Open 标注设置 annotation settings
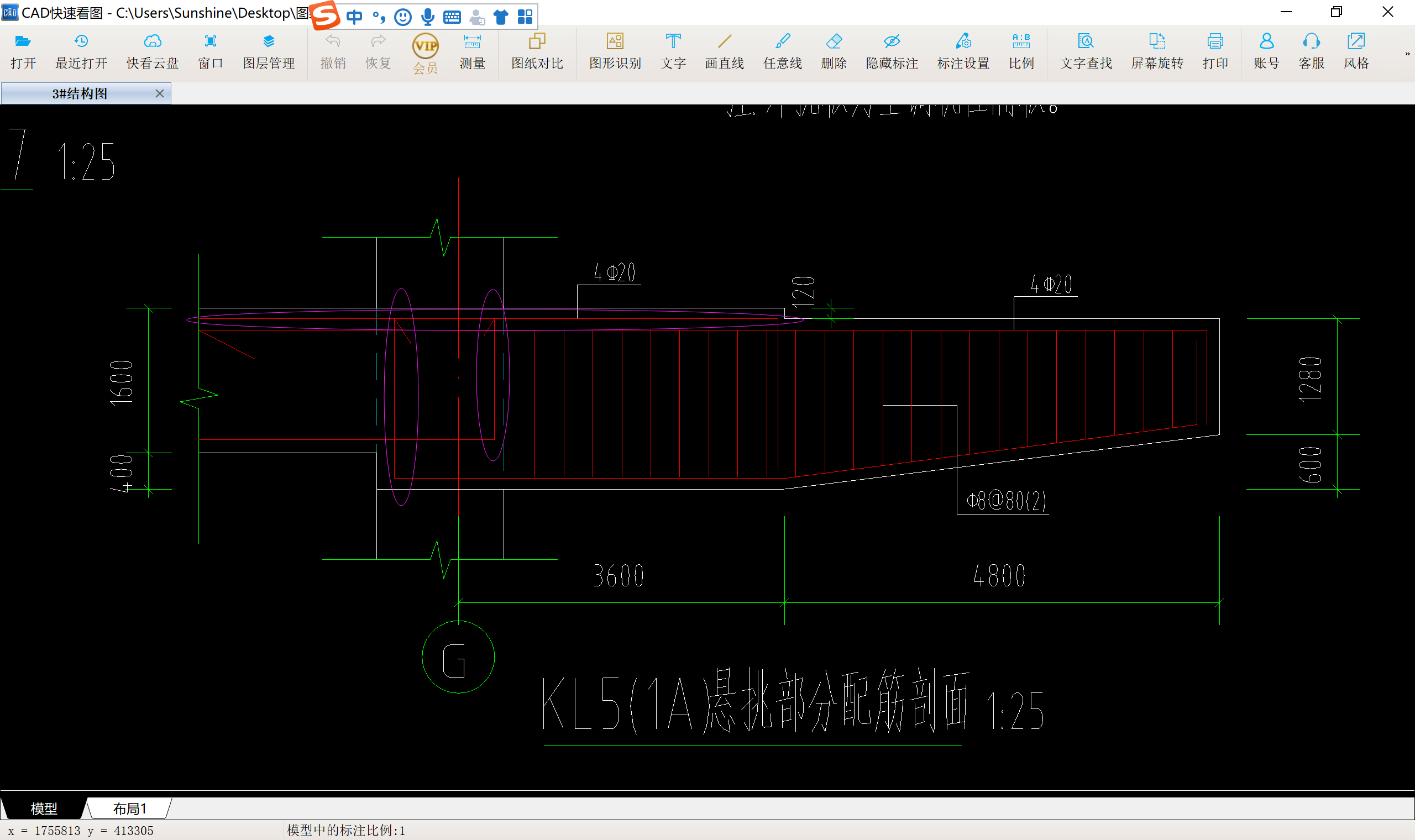The height and width of the screenshot is (840, 1415). tap(963, 52)
